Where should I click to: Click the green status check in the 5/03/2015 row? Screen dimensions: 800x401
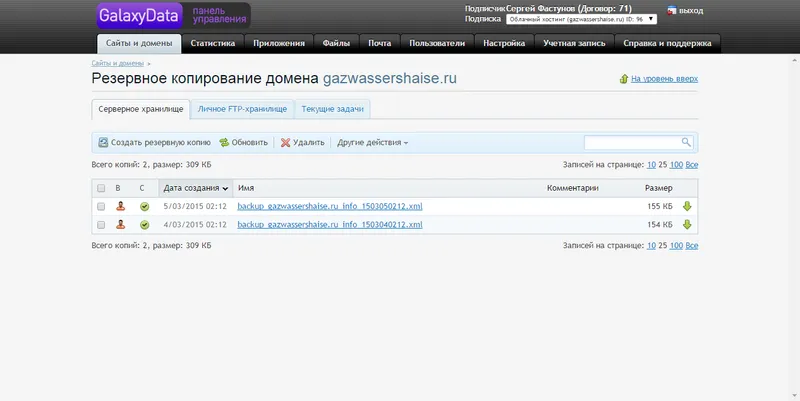(x=144, y=207)
